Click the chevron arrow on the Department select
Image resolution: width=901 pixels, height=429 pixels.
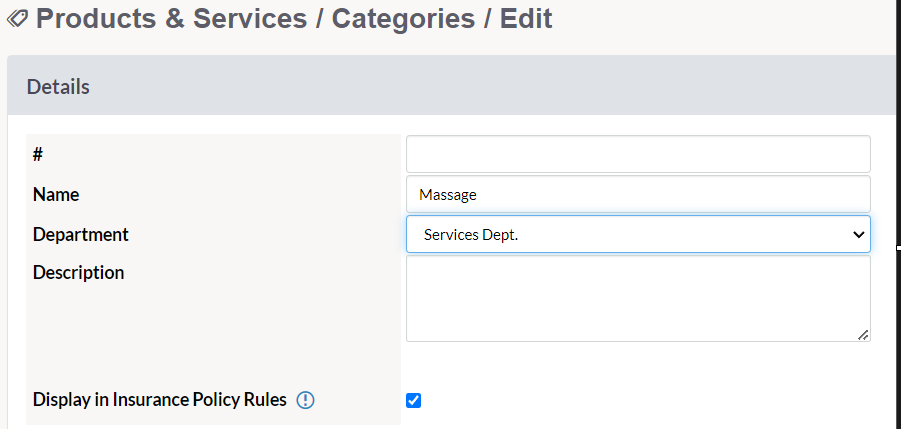coord(858,234)
